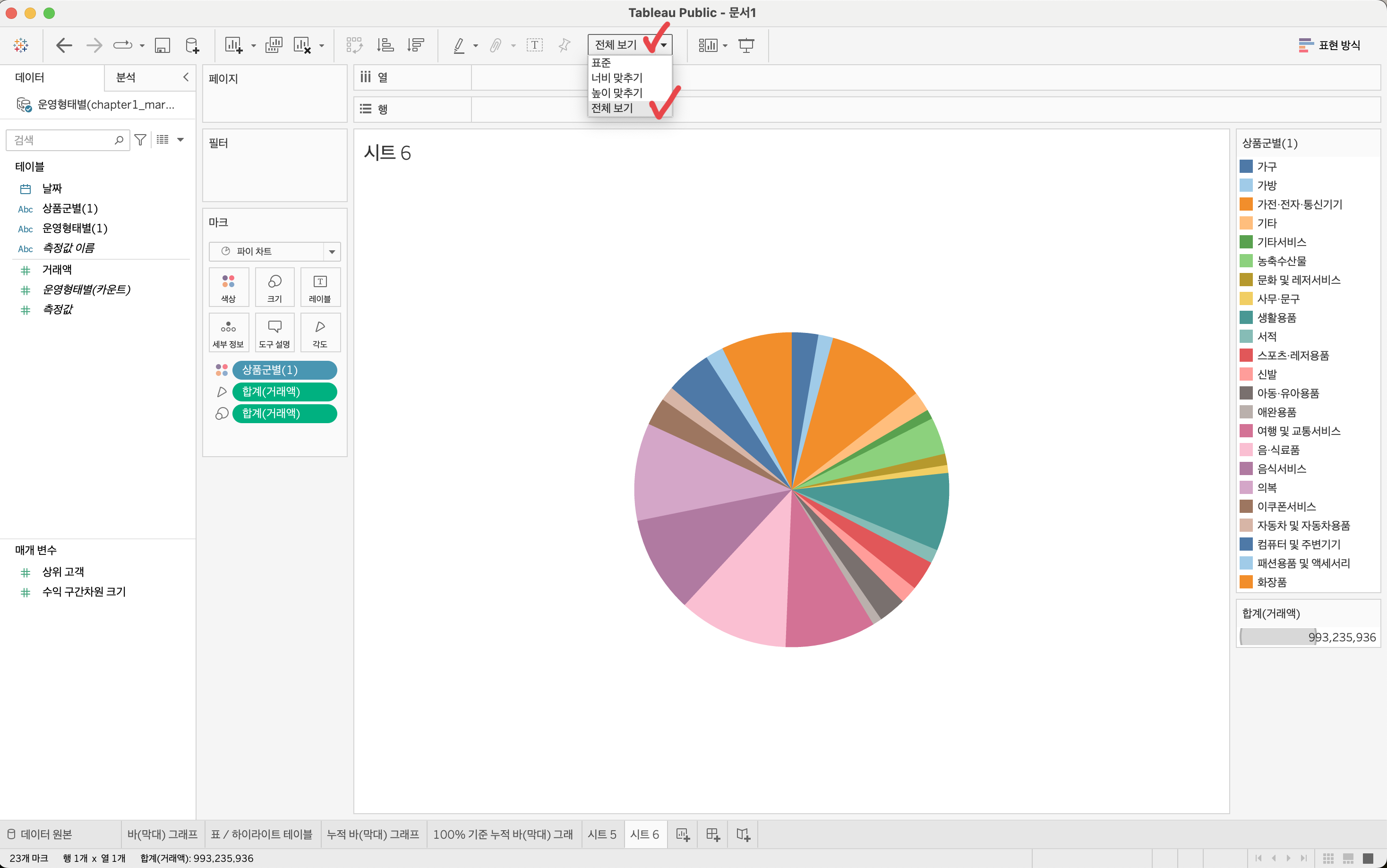Click the Save workbook icon
1387x868 pixels.
tap(163, 45)
